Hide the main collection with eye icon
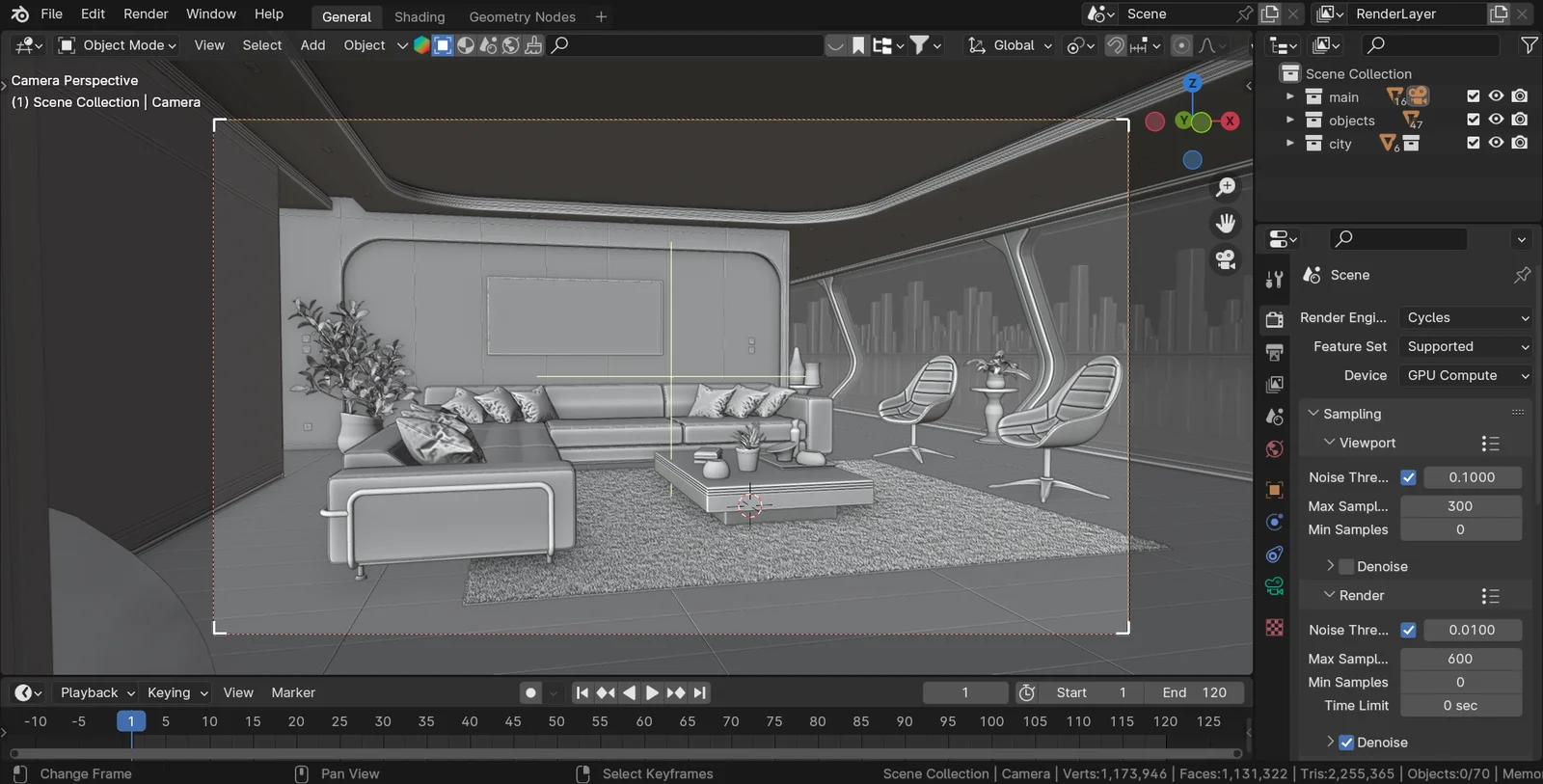 1496,95
